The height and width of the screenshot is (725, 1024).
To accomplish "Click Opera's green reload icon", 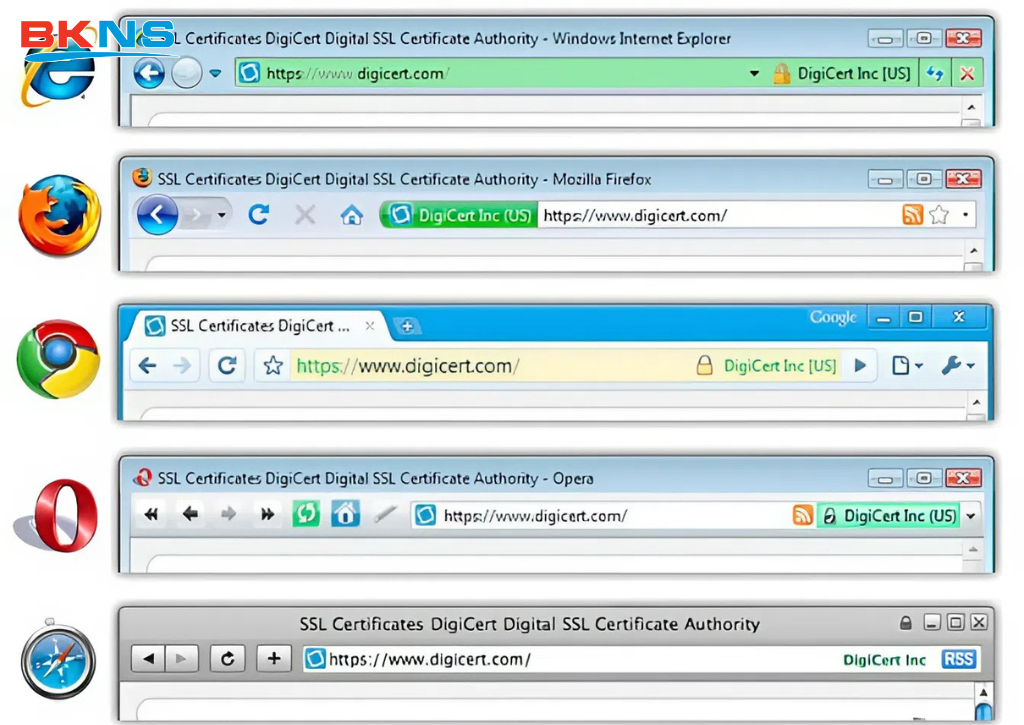I will coord(305,515).
